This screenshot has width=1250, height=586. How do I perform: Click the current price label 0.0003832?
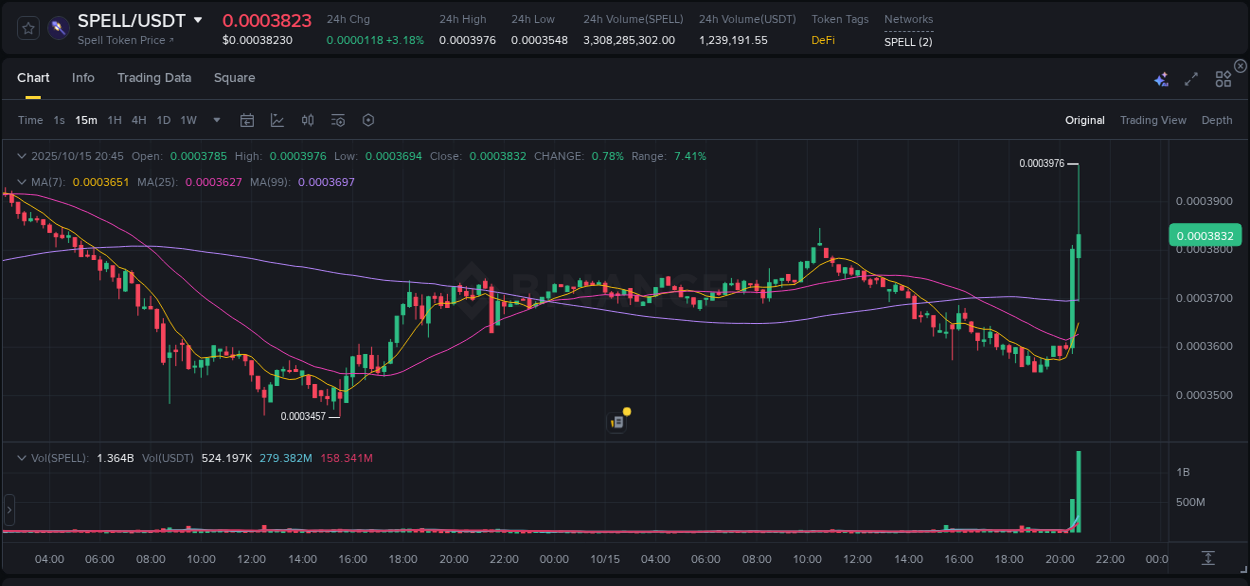pyautogui.click(x=1204, y=234)
